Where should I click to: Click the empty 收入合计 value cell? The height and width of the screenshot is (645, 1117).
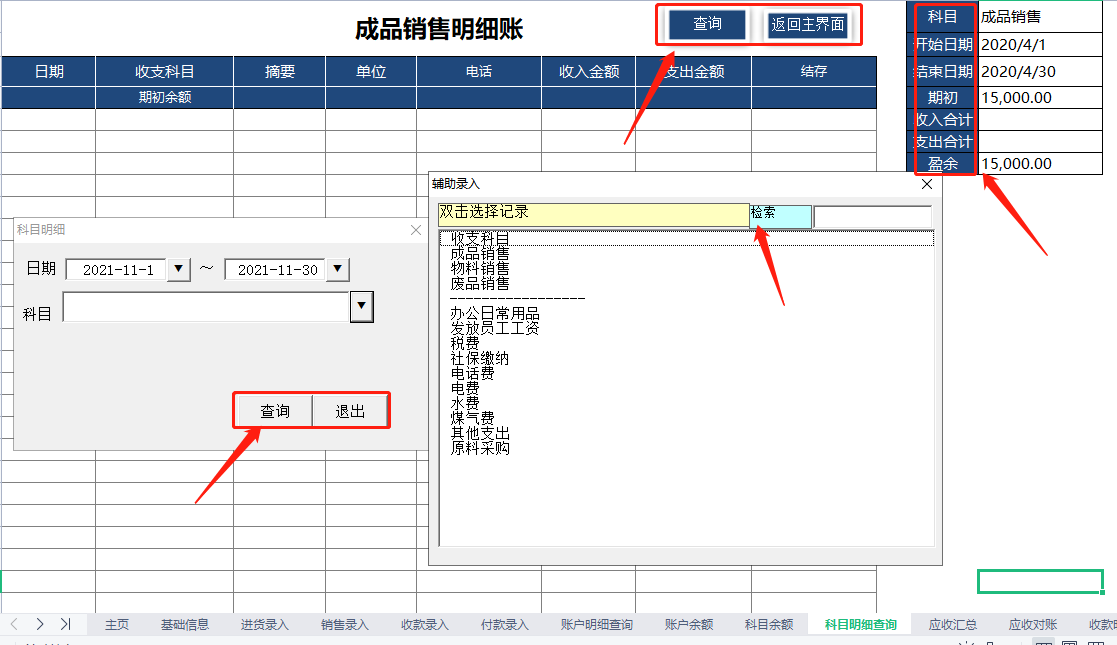coord(1041,120)
